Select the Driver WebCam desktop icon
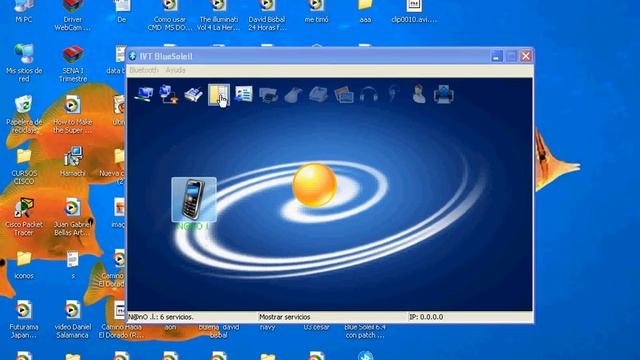 (73, 16)
